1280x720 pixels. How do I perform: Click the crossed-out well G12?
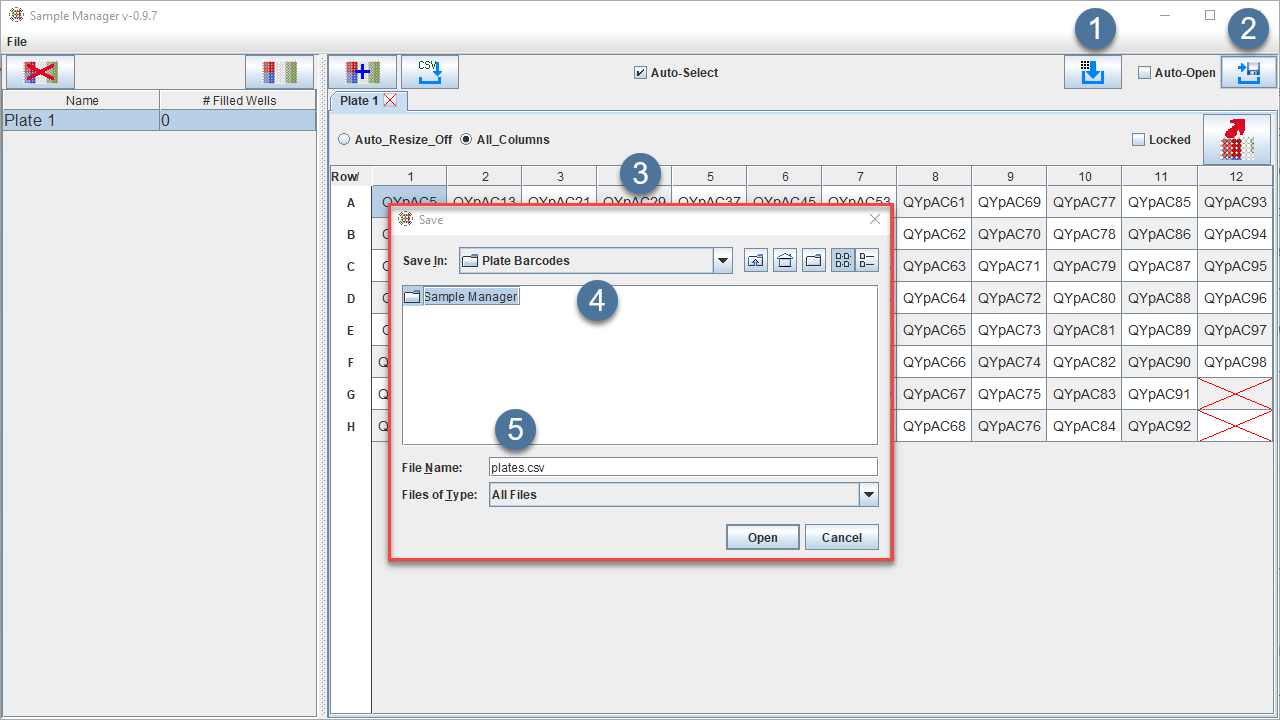[x=1235, y=394]
